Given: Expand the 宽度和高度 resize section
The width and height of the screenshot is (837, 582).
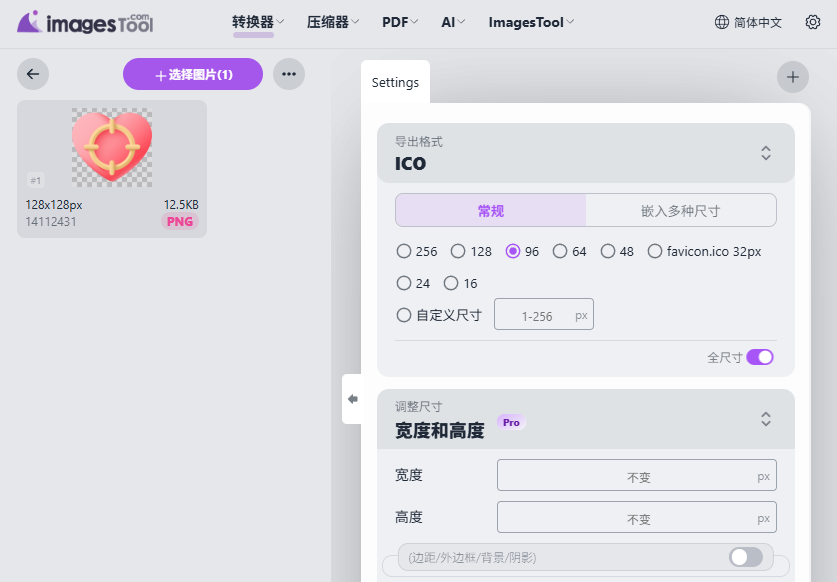Looking at the screenshot, I should (765, 419).
